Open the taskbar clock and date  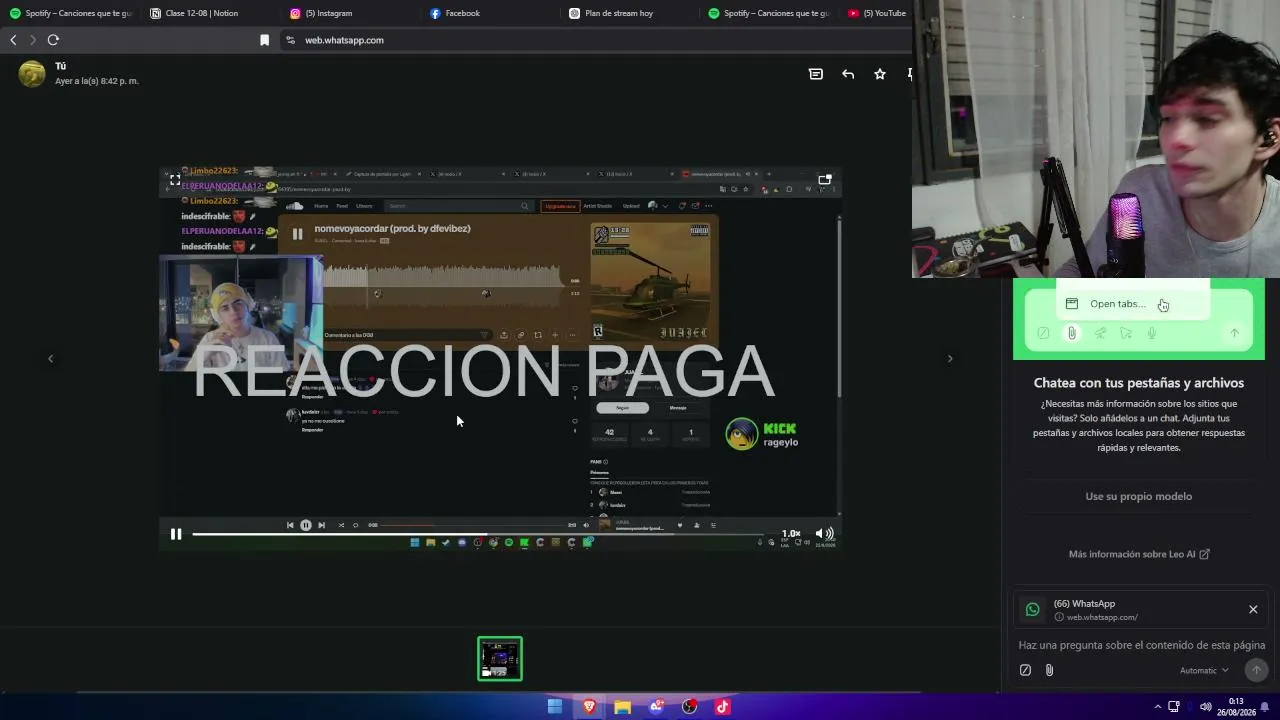[x=1236, y=707]
